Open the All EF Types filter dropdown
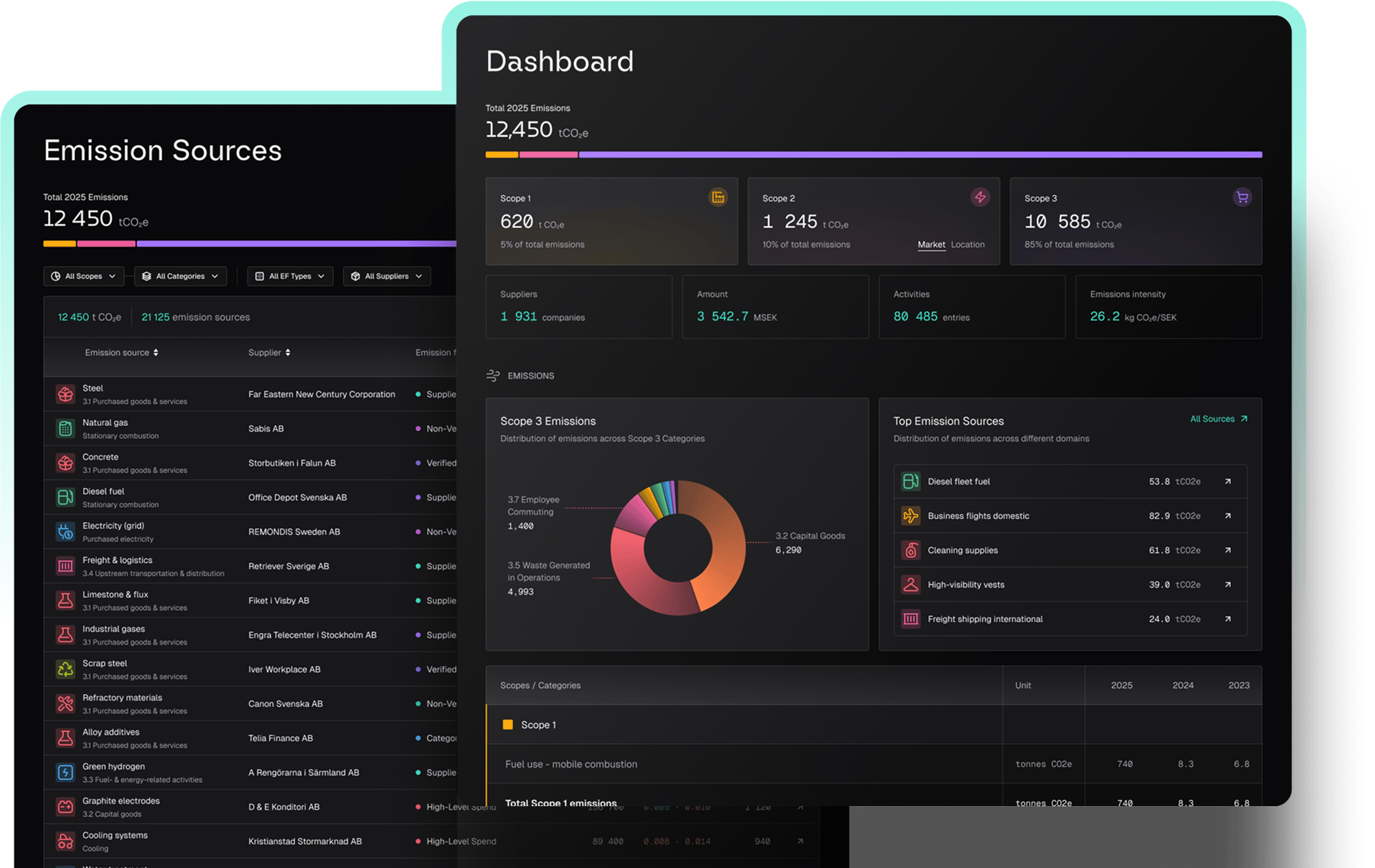1375x868 pixels. (290, 276)
